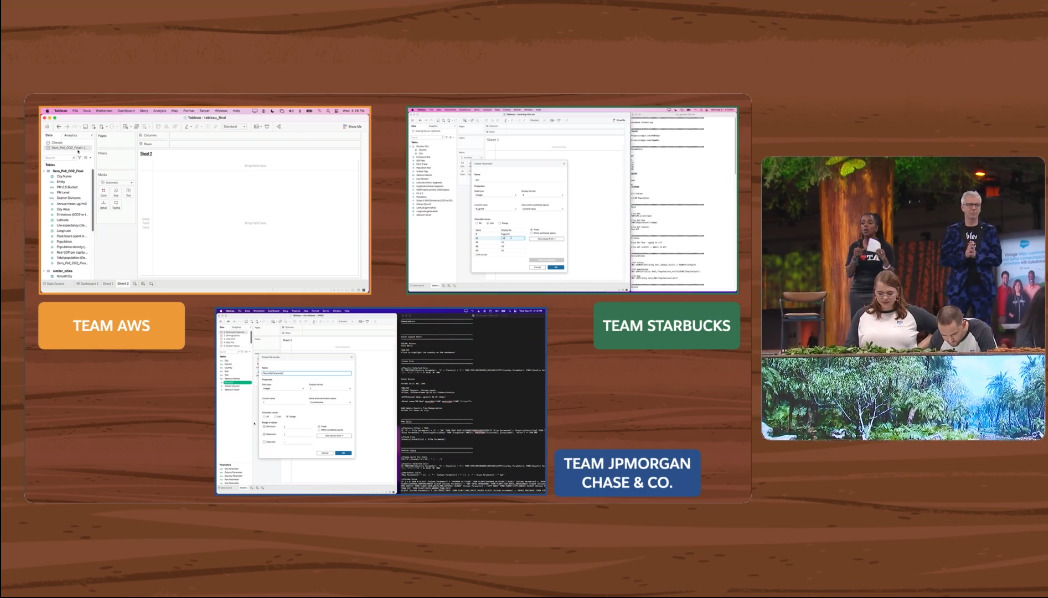Image resolution: width=1048 pixels, height=598 pixels.
Task: Open the Standard fit dropdown in AWS Tableau
Action: [235, 127]
